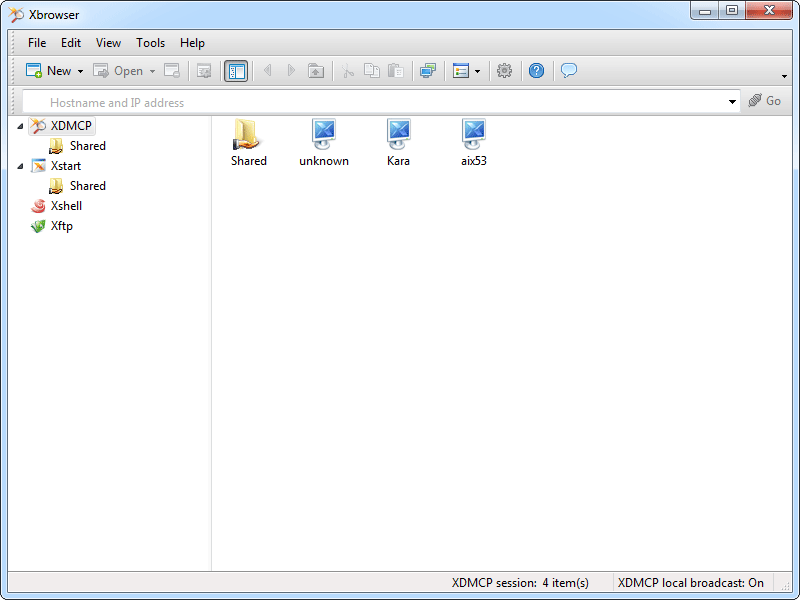The width and height of the screenshot is (800, 600).
Task: Click the copy icon in the toolbar
Action: tap(371, 70)
